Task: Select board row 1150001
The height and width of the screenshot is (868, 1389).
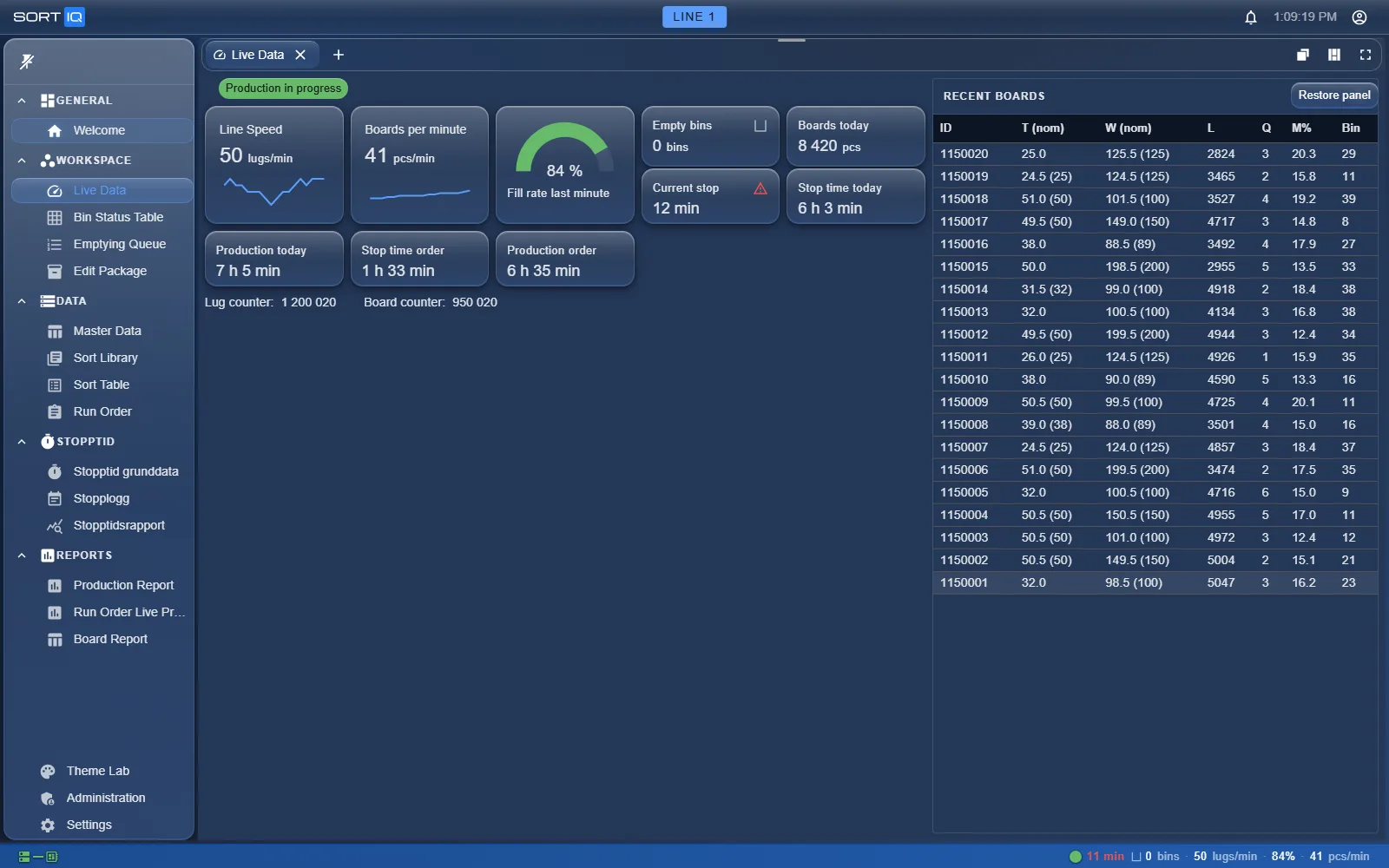Action: 1155,582
